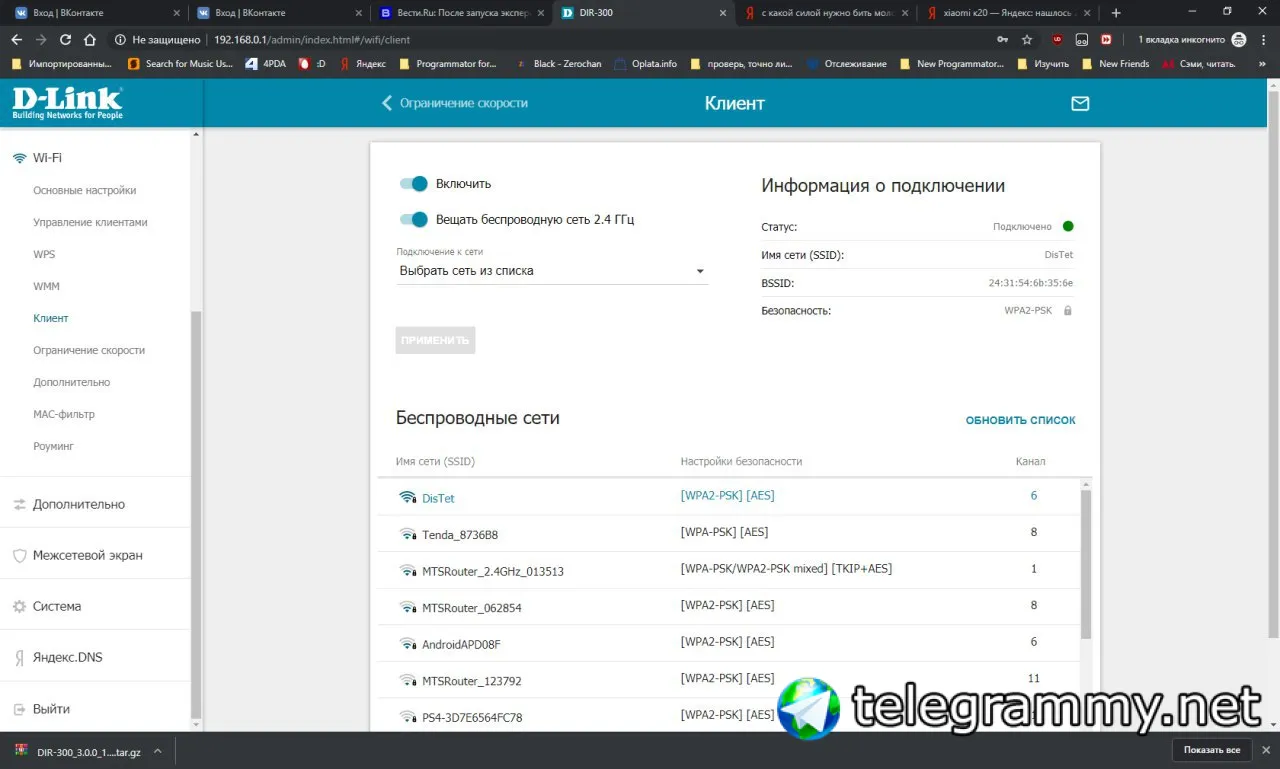Click the Яндекс.DNS icon in sidebar

tap(19, 658)
